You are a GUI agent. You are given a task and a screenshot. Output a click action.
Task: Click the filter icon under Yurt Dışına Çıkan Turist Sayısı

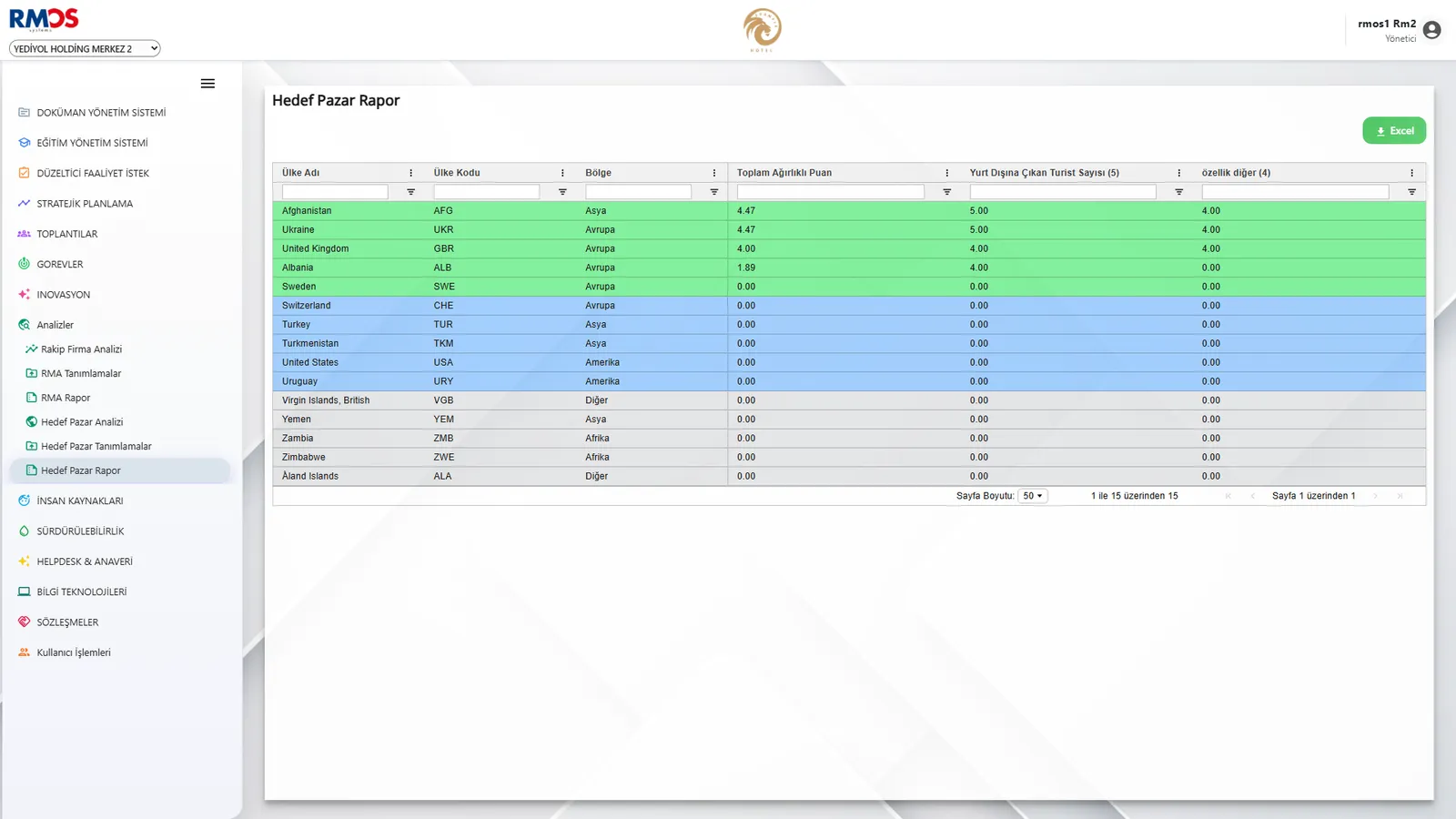(x=1179, y=192)
